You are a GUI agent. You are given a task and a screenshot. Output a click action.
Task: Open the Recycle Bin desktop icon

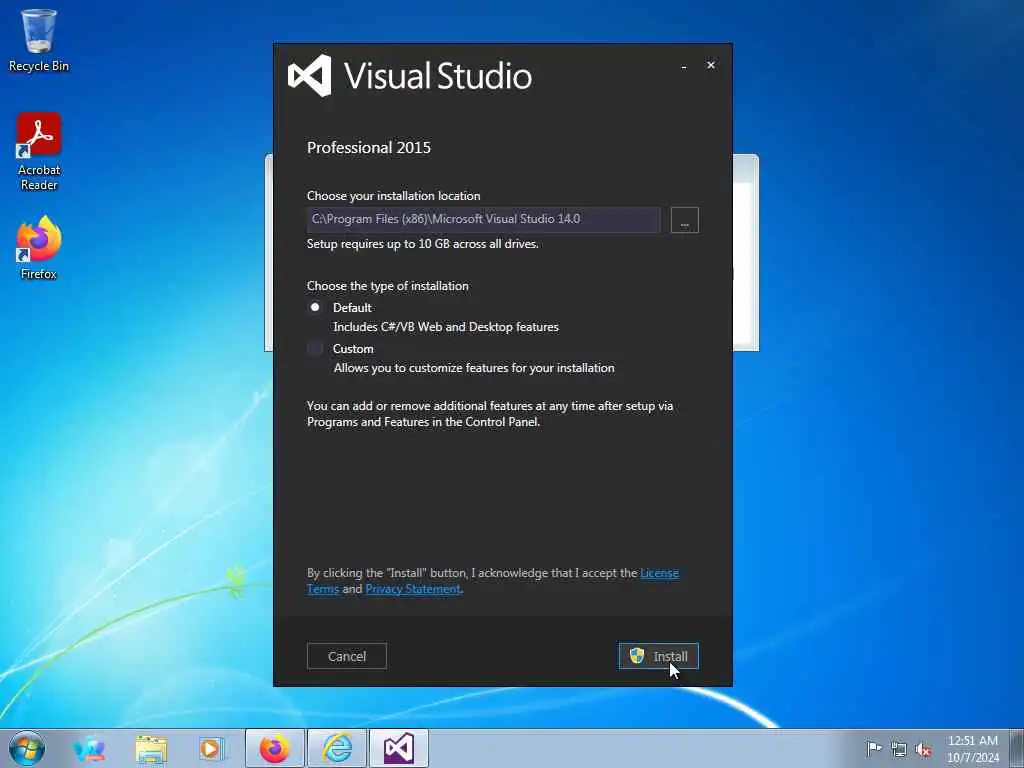pyautogui.click(x=39, y=40)
